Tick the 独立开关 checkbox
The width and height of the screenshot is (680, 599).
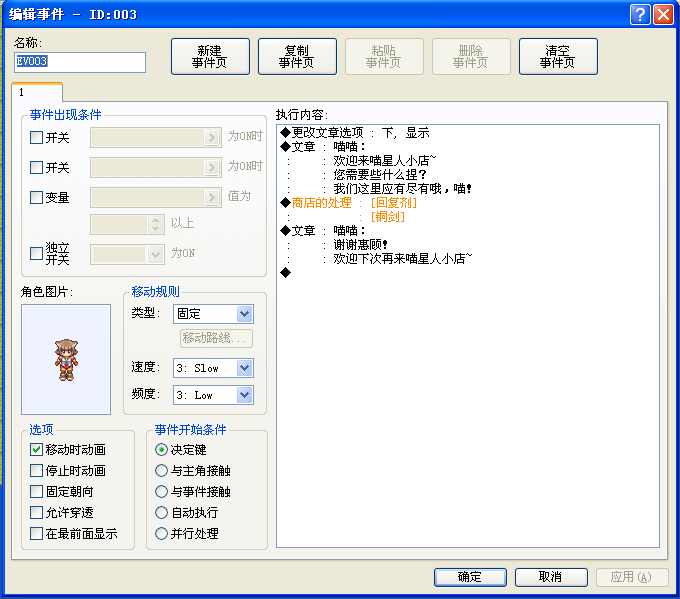[x=36, y=253]
